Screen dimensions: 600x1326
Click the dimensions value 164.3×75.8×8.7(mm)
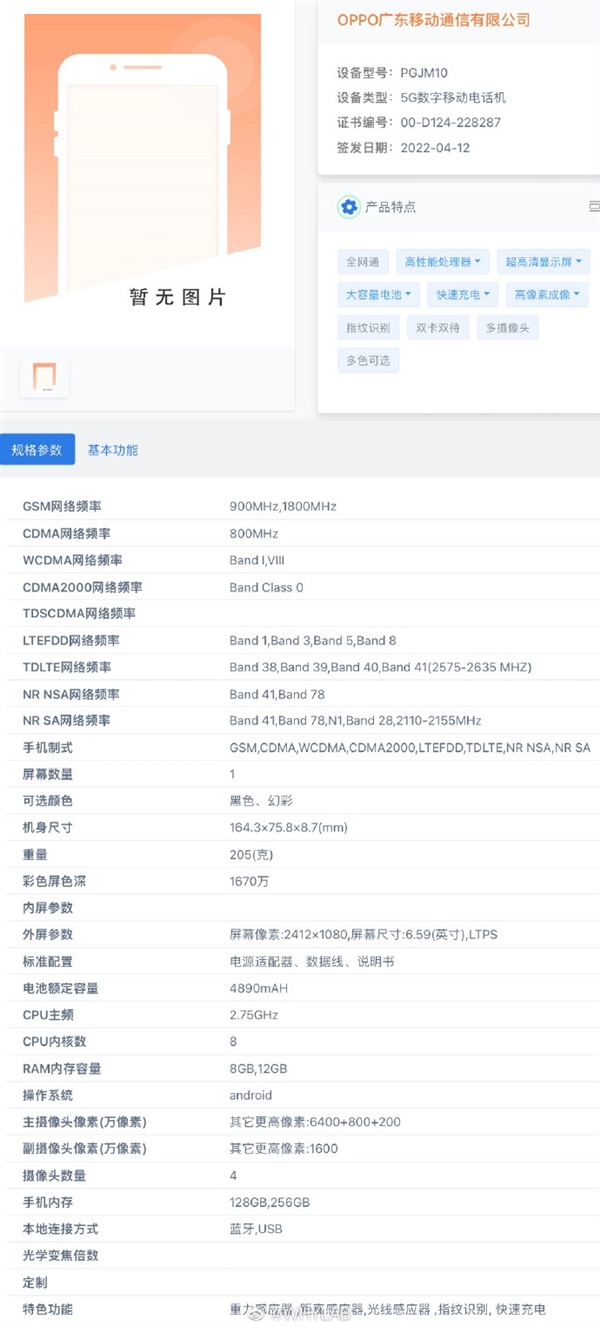[x=289, y=828]
